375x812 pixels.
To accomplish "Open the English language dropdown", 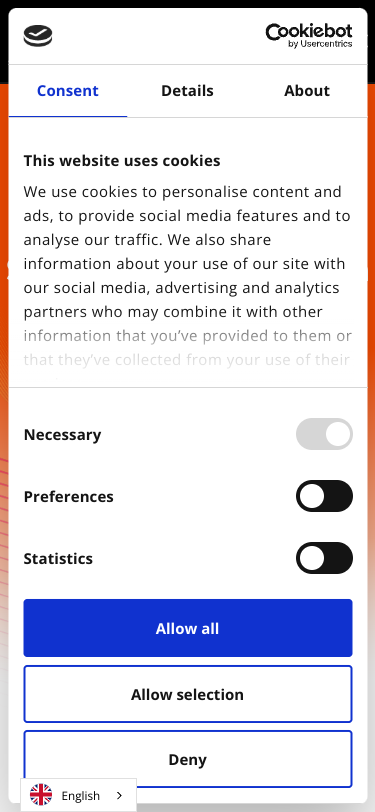I will pos(79,795).
